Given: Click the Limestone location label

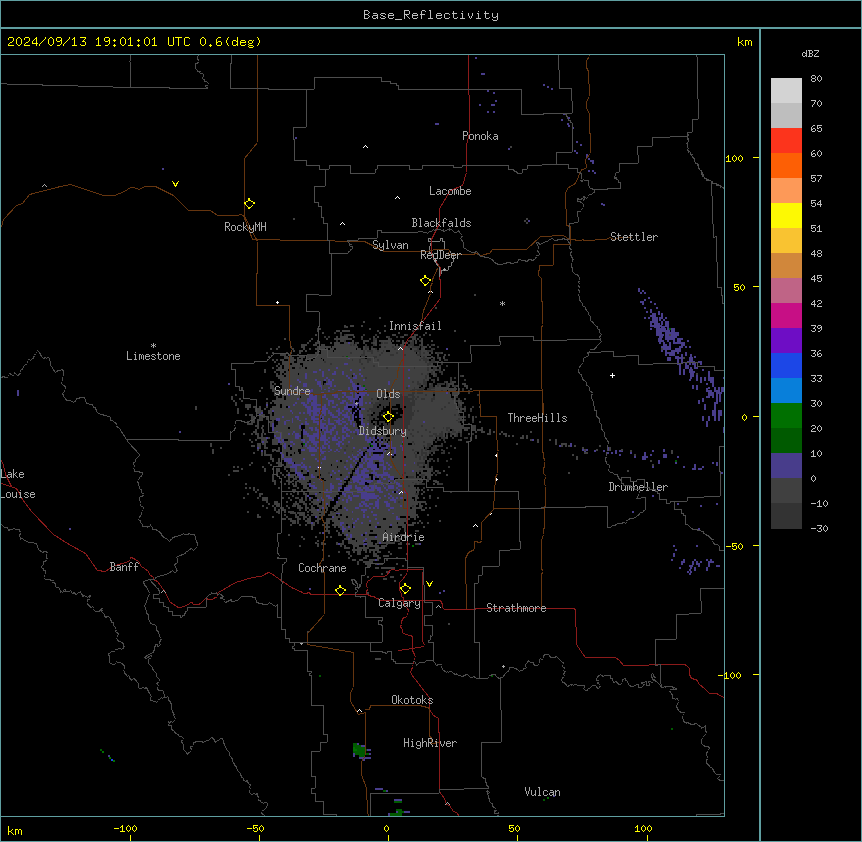Looking at the screenshot, I should pos(153,356).
